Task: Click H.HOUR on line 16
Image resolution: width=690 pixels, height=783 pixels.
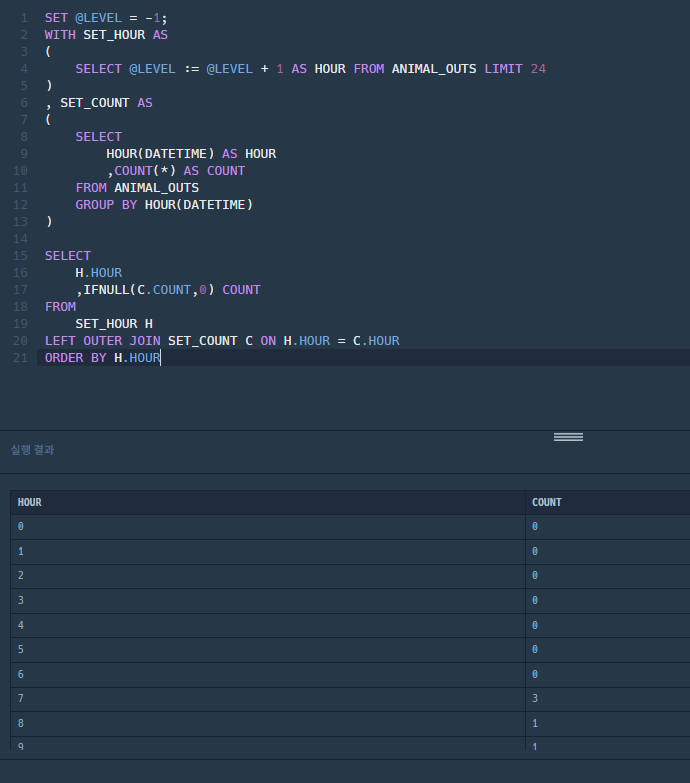Action: click(x=99, y=273)
